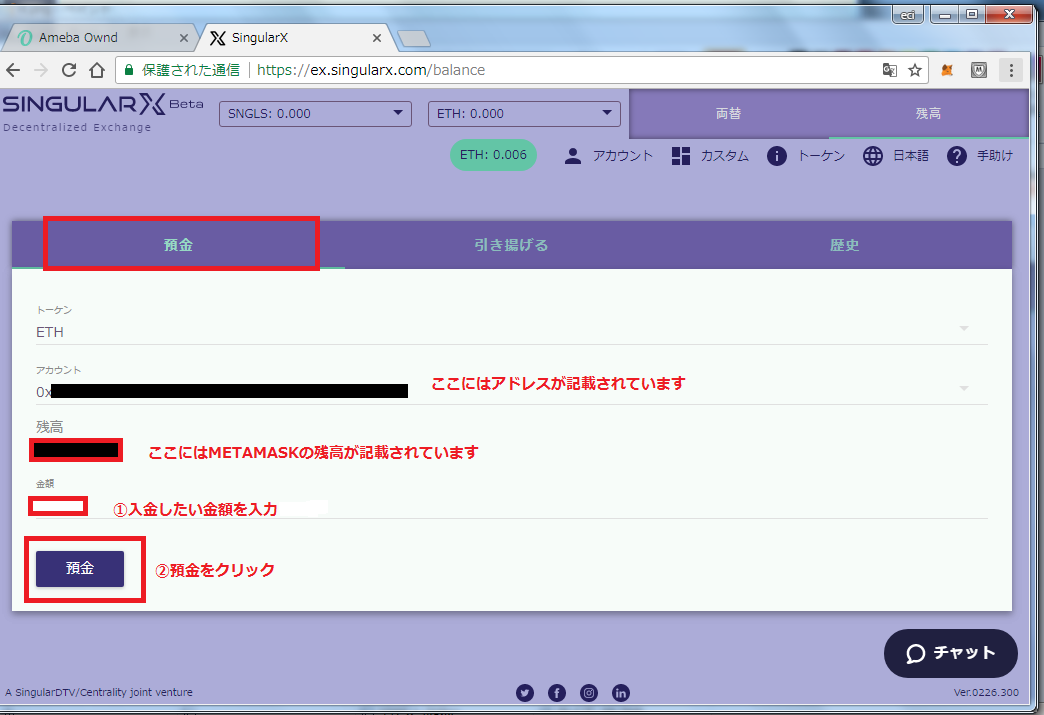
Task: Click the dark 預金 deposit button
Action: coord(80,569)
